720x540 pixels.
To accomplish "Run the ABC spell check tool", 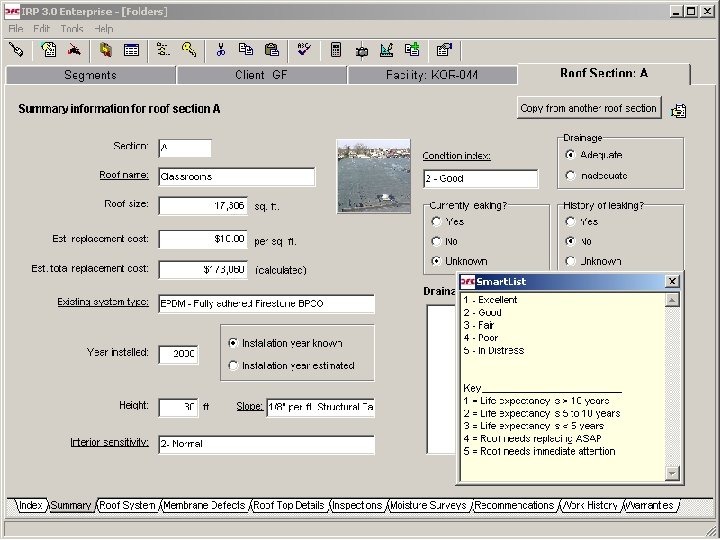I will [x=303, y=49].
